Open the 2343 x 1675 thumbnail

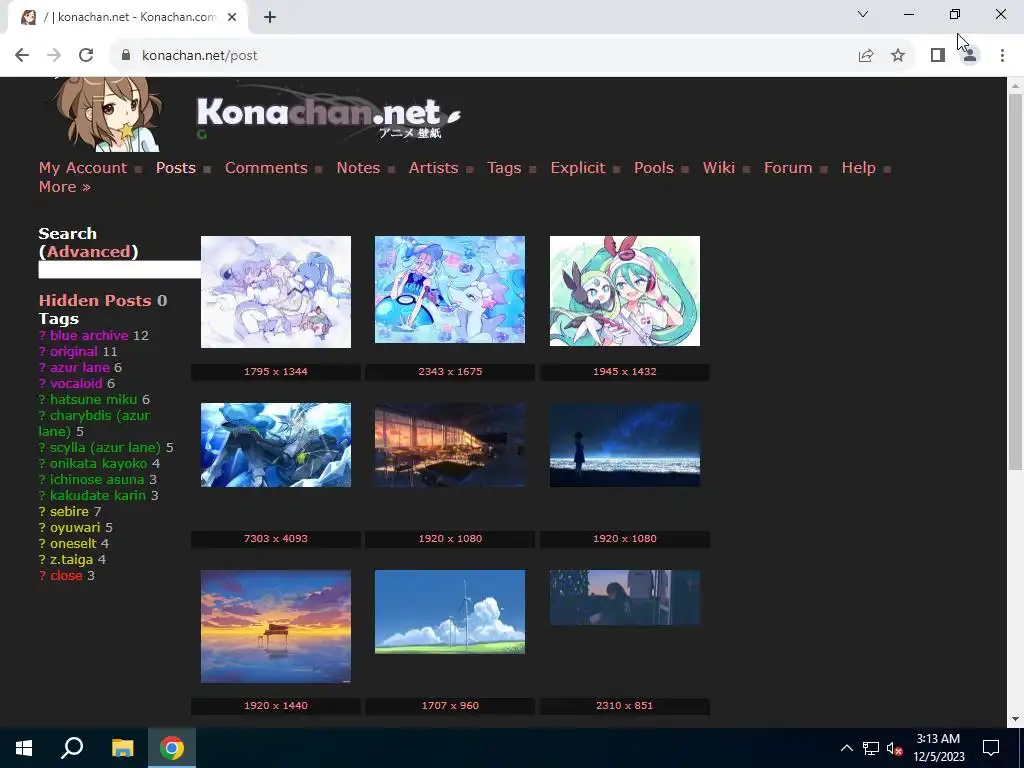tap(450, 289)
